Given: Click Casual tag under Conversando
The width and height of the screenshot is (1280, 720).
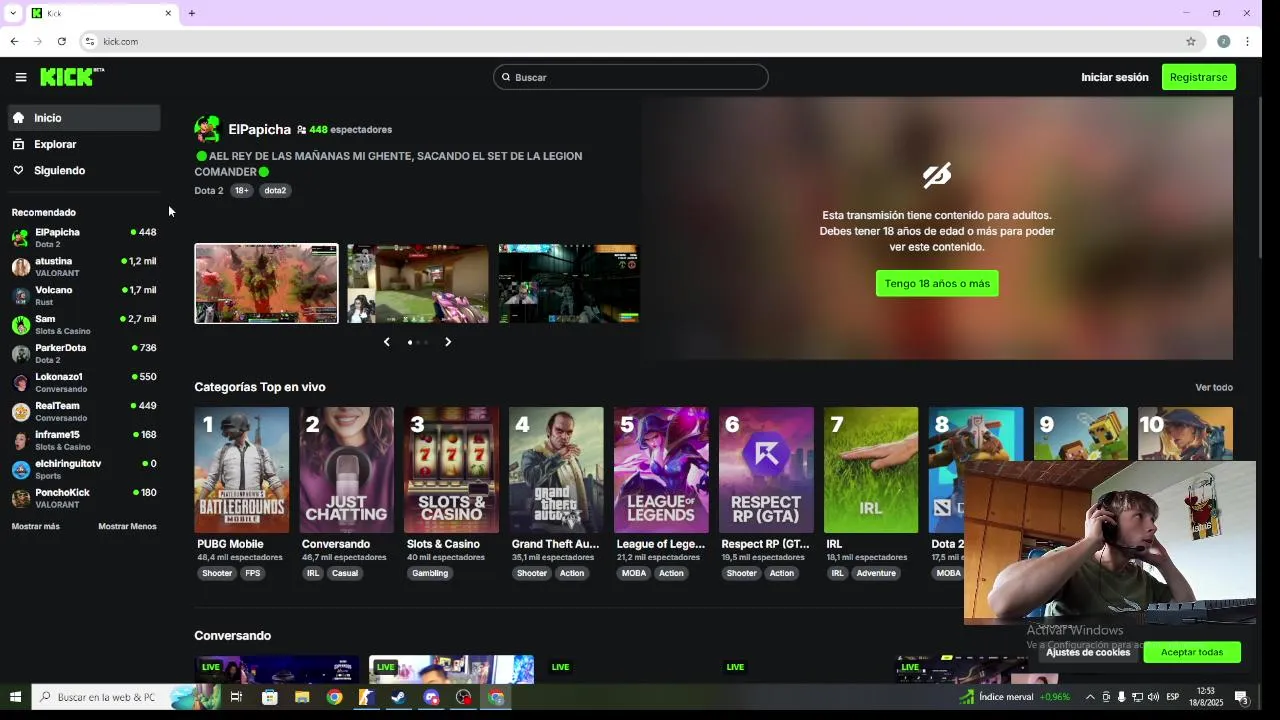Looking at the screenshot, I should coord(345,573).
